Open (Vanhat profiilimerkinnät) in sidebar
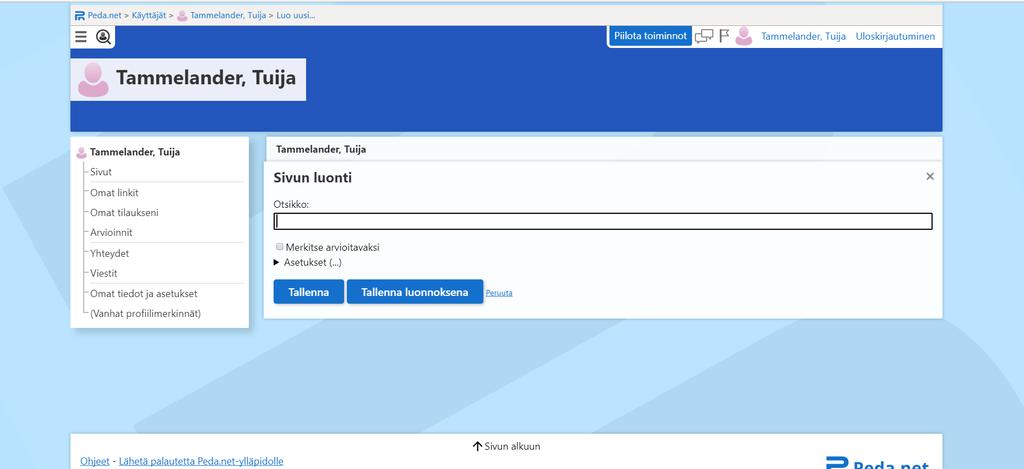This screenshot has height=469, width=1024. [x=146, y=314]
